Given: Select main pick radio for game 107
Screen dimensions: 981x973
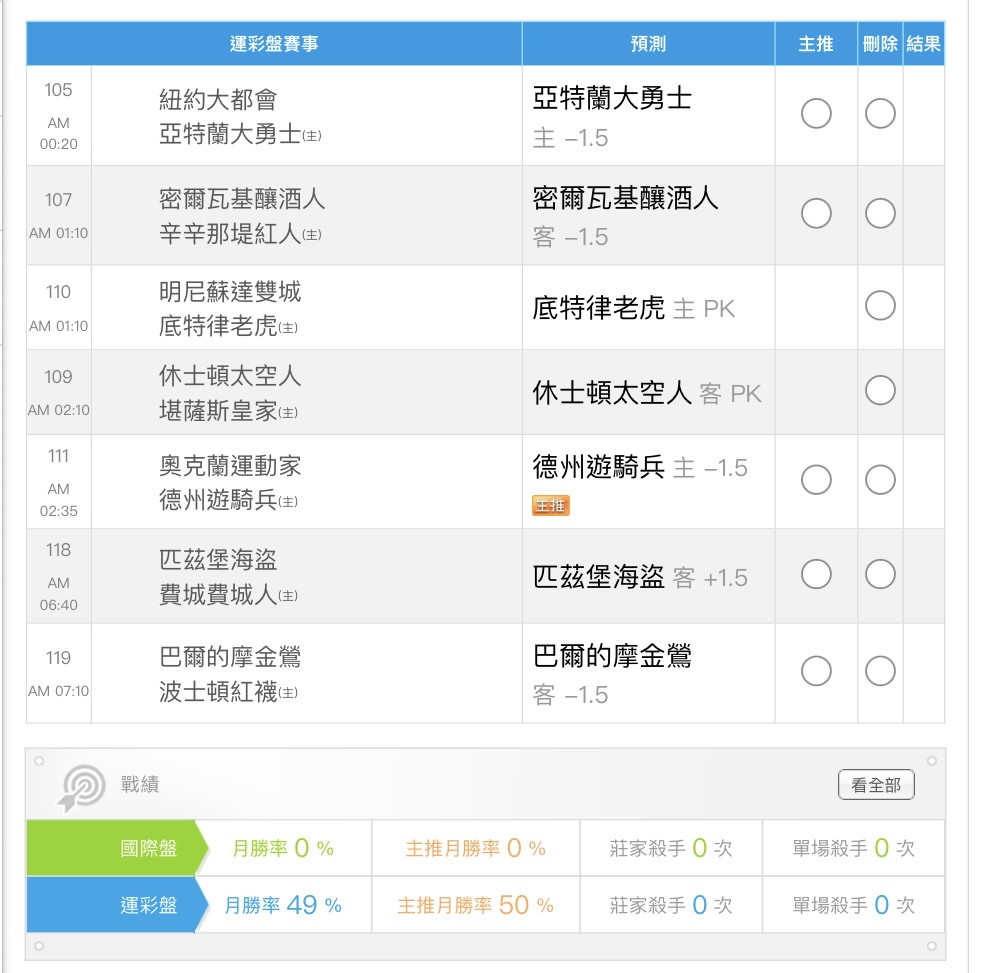Looking at the screenshot, I should [x=816, y=213].
